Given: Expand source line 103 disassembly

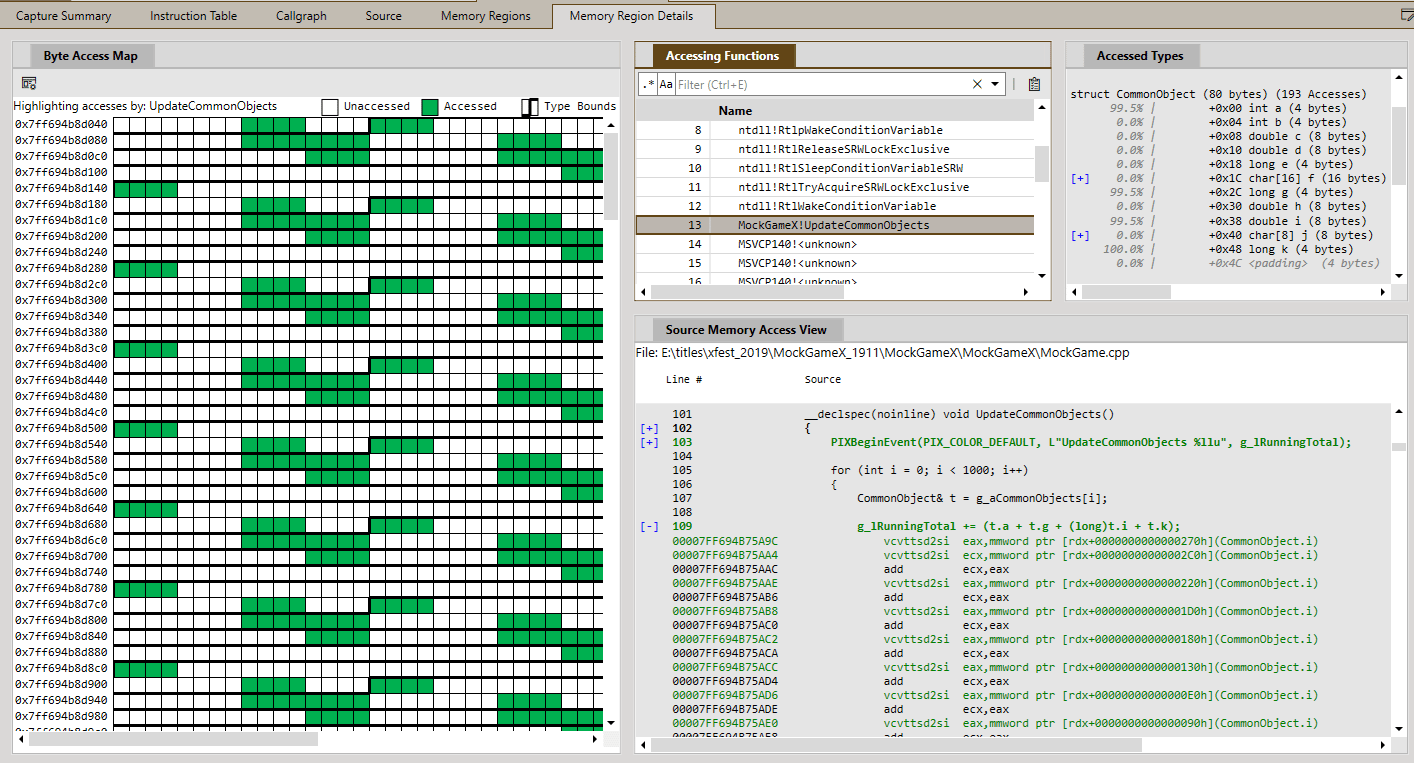Looking at the screenshot, I should pos(649,442).
